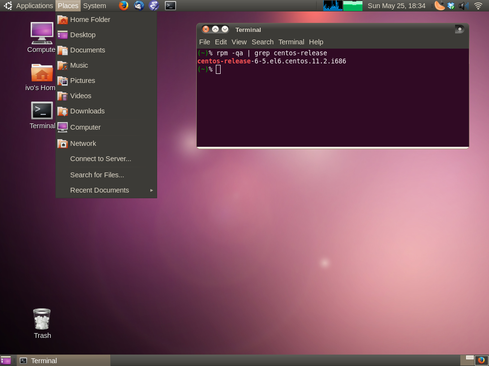This screenshot has width=489, height=366.
Task: Click the Terminal window title text
Action: coord(248,30)
